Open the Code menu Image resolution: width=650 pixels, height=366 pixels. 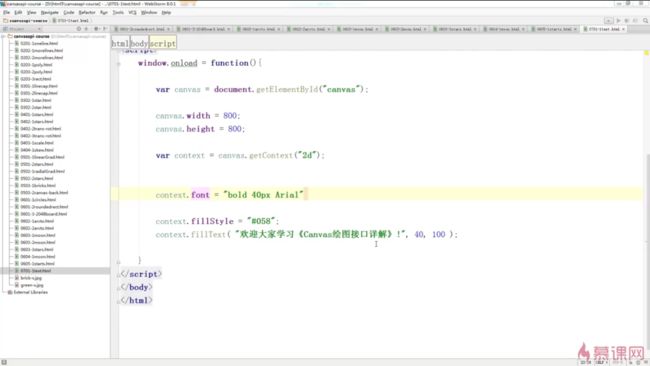pyautogui.click(x=69, y=12)
